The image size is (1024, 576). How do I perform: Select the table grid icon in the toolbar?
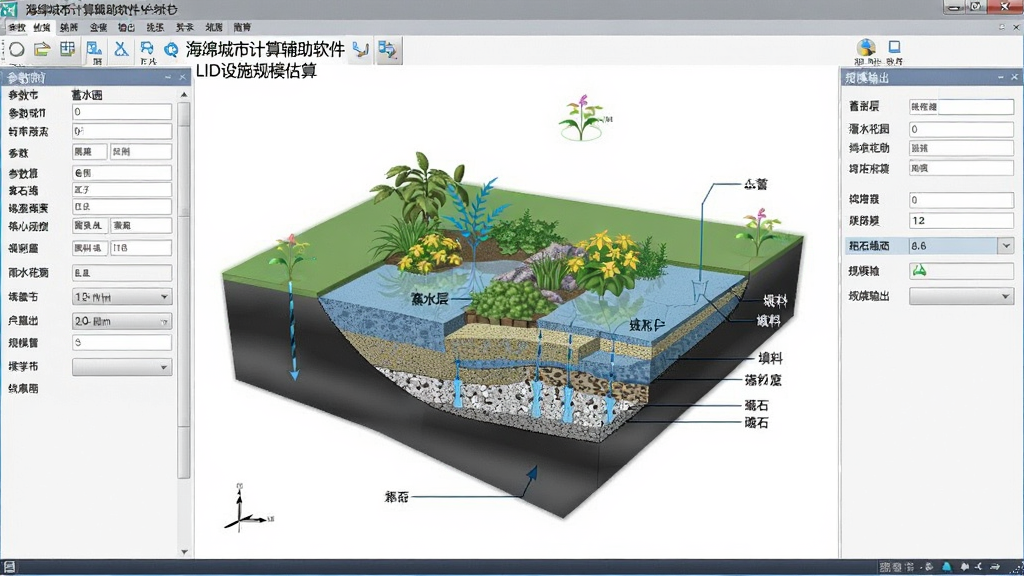67,49
